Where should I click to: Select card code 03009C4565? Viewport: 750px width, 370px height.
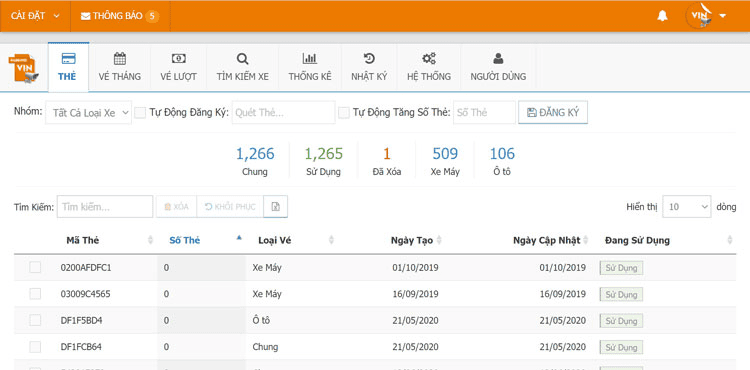coord(86,294)
